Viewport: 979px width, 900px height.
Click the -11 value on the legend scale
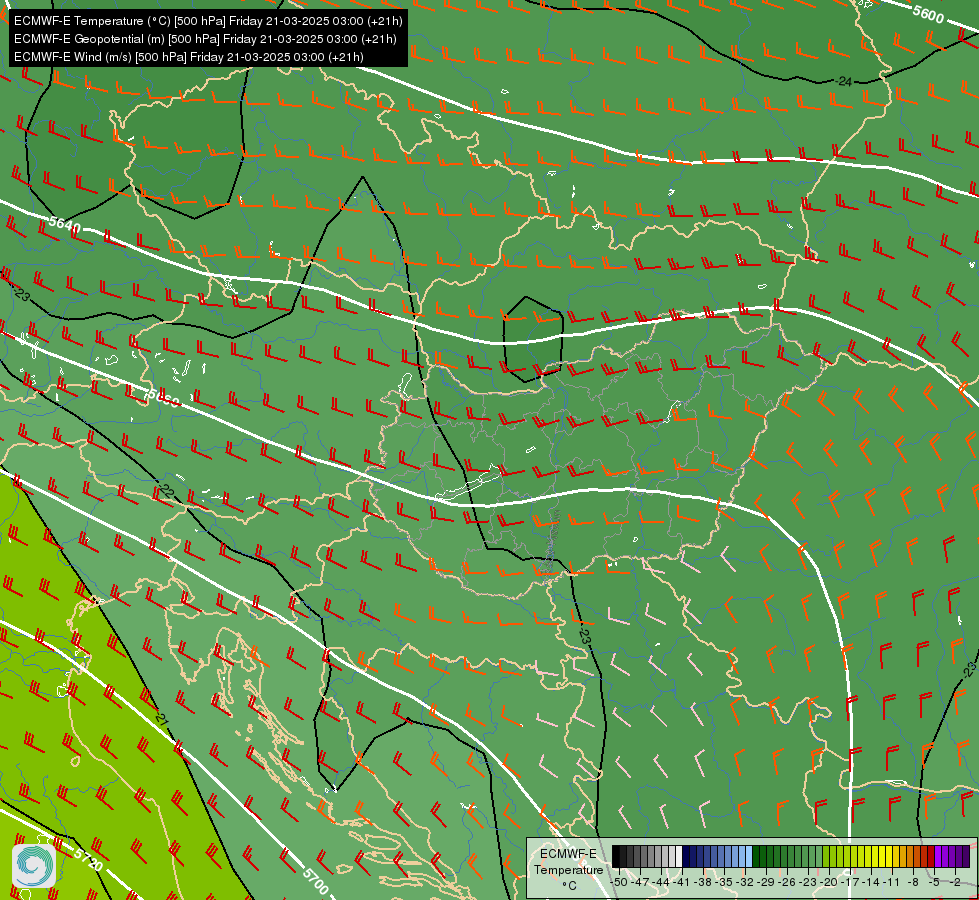point(892,882)
